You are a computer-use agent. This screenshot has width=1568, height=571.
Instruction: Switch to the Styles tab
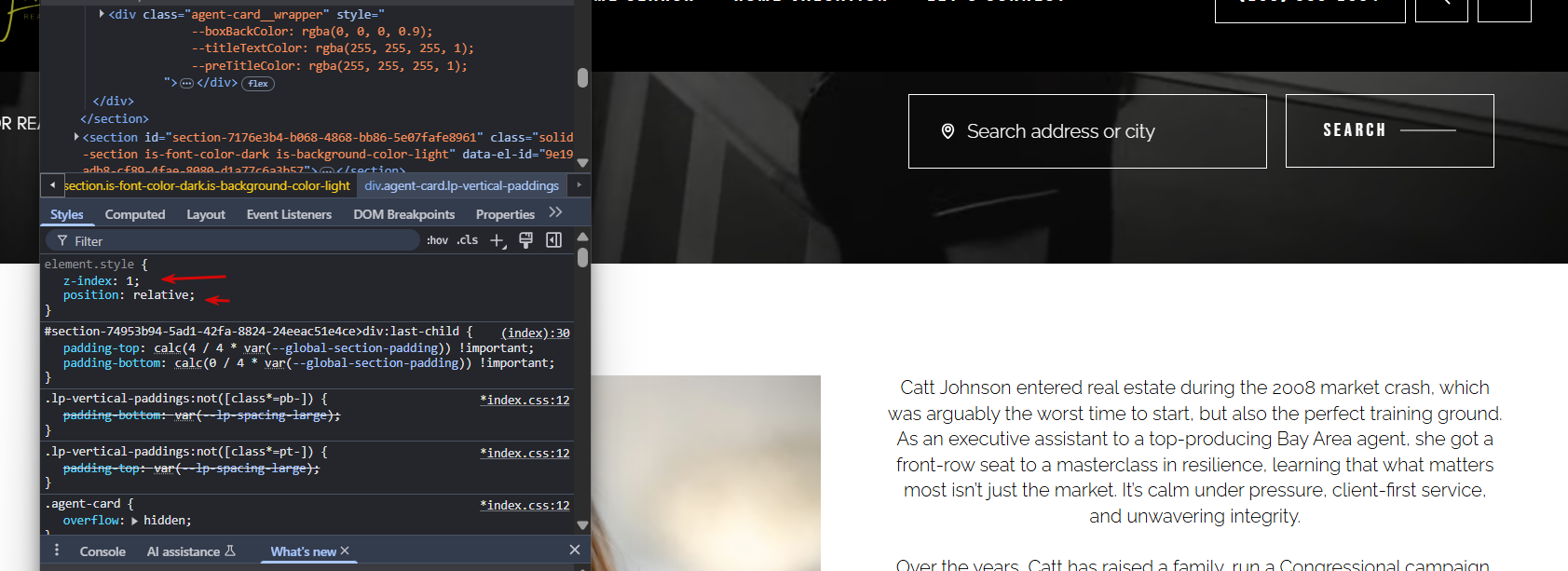coord(67,214)
